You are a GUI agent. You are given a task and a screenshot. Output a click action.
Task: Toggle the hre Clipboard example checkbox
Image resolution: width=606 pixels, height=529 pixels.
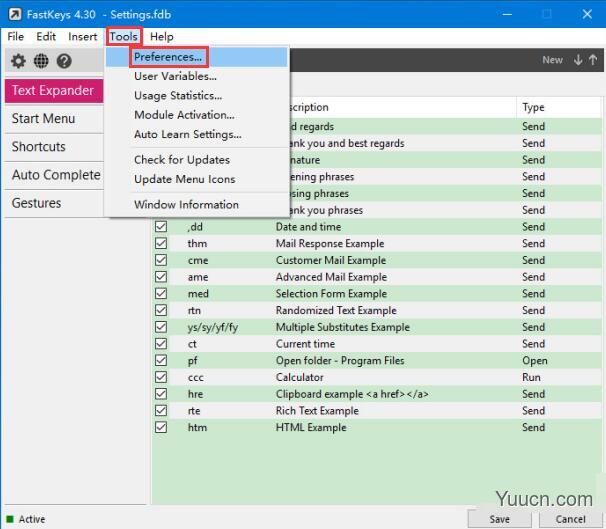click(161, 394)
